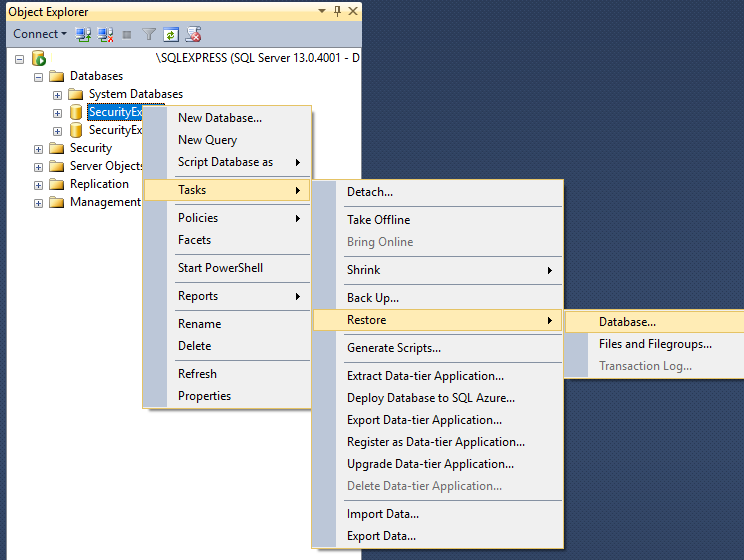
Task: Click the Disconnect server icon
Action: click(105, 34)
